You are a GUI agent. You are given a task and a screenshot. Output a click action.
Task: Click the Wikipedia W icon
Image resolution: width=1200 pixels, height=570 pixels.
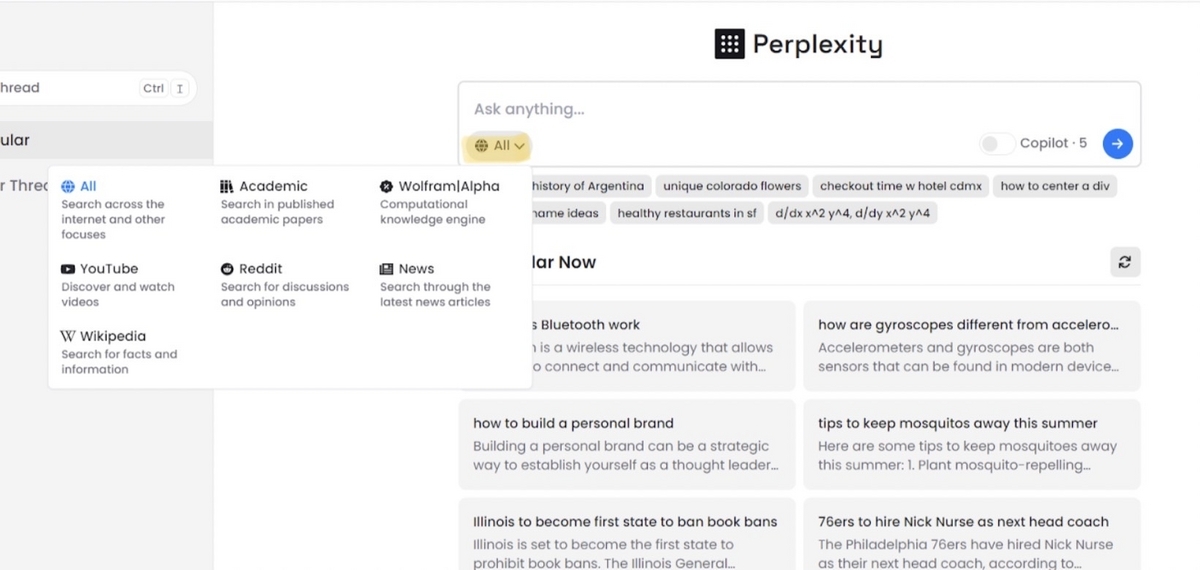(68, 337)
